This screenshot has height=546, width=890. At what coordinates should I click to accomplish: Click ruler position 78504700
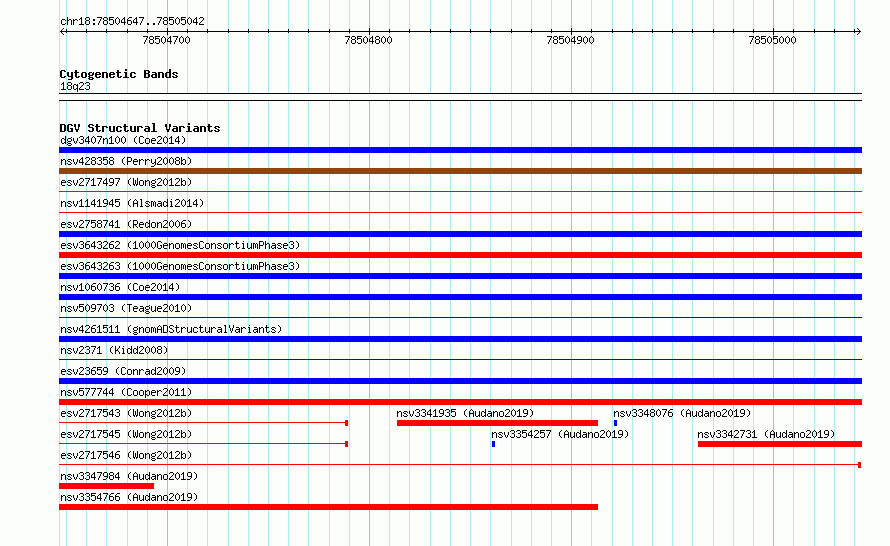tap(166, 40)
